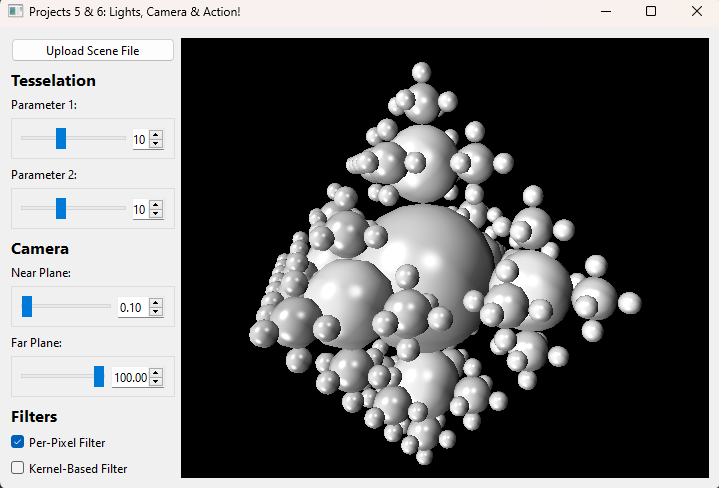Focus the Far Plane 100.00 field
The image size is (719, 488).
pos(130,377)
